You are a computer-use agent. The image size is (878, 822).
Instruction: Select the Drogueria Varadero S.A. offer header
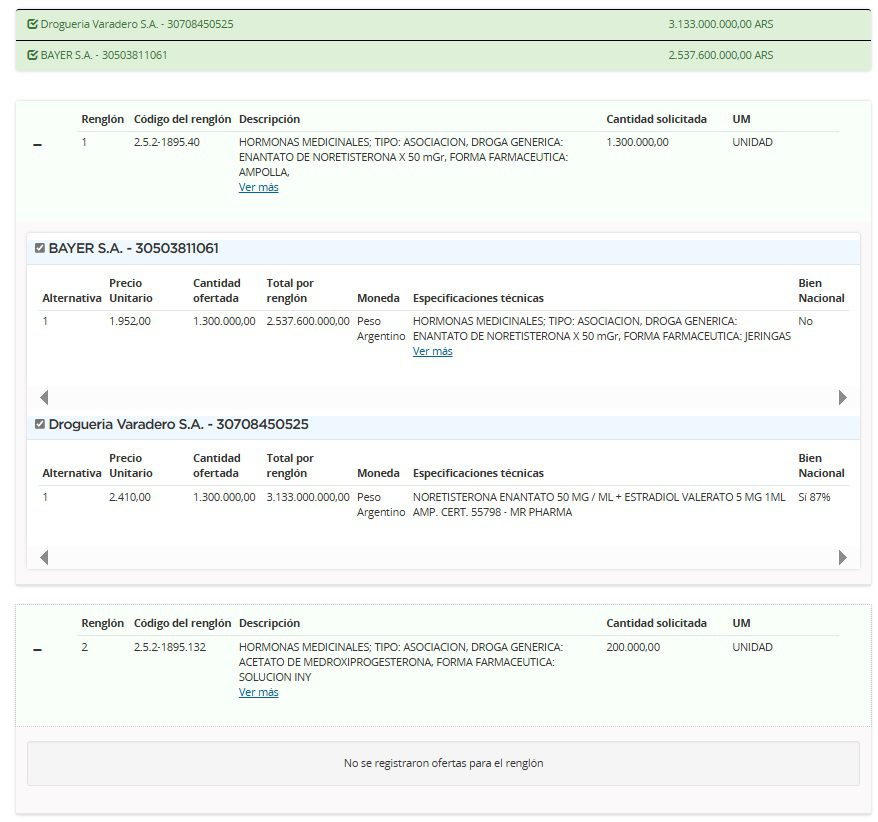point(178,425)
